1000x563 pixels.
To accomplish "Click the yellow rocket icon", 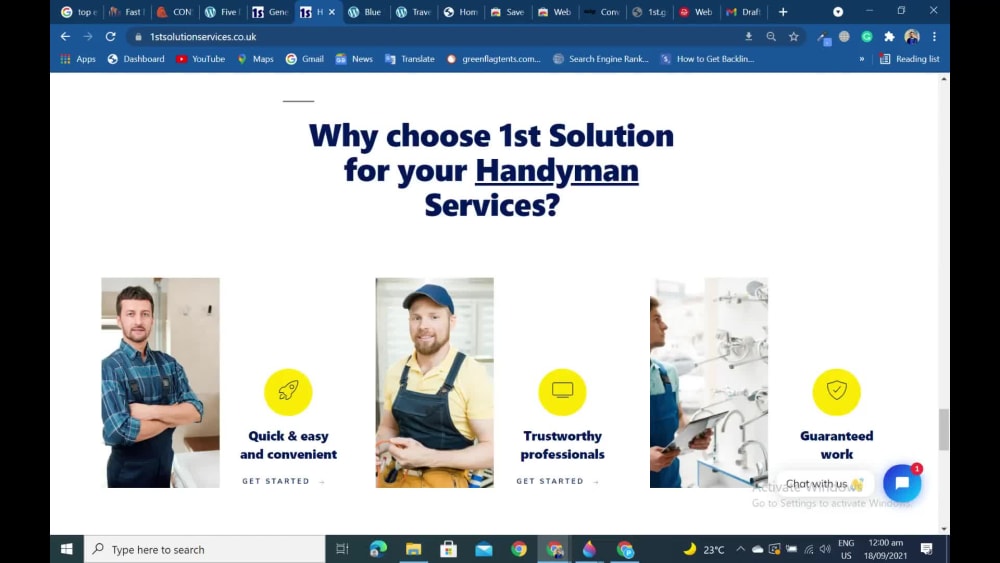I will click(x=288, y=391).
